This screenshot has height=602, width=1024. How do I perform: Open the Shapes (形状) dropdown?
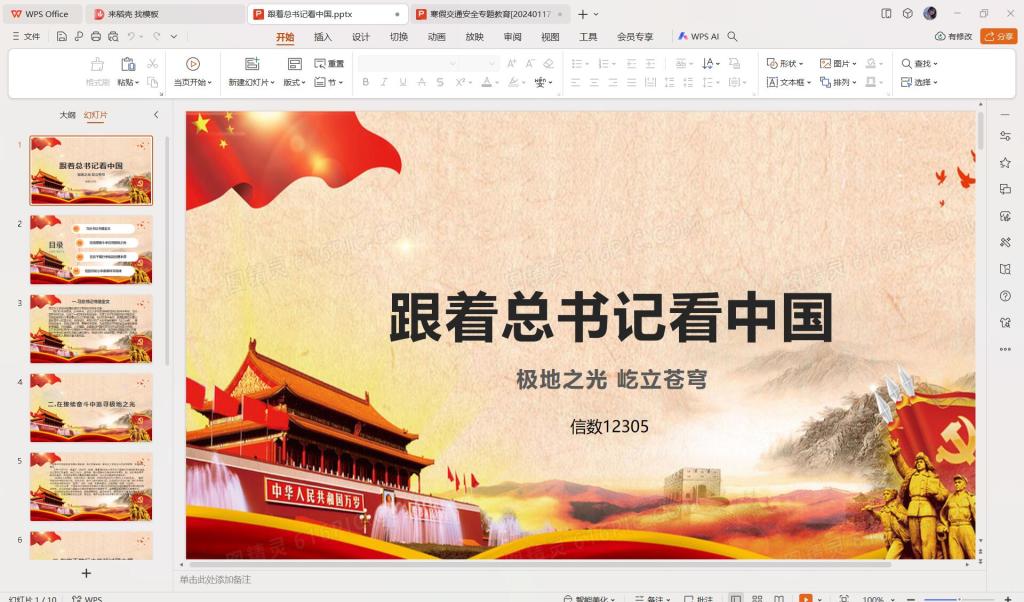pyautogui.click(x=787, y=63)
